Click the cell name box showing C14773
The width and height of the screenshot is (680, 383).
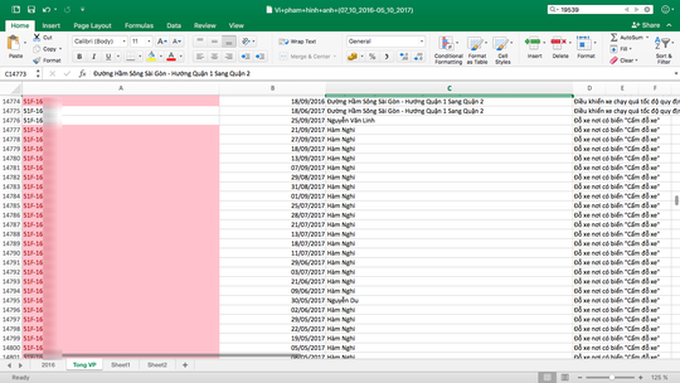pos(19,74)
